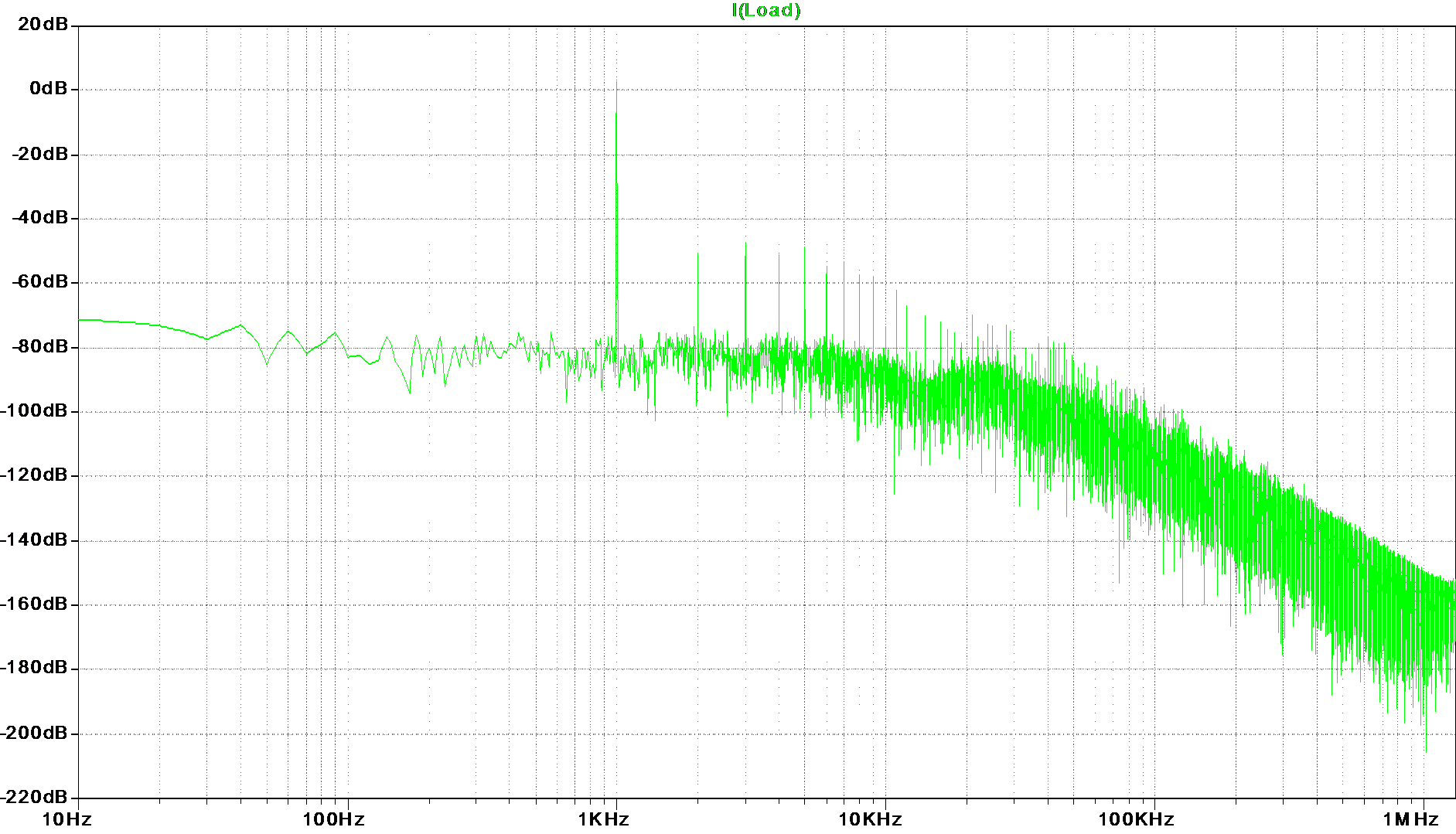
Task: Click the -80dB axis label
Action: pyautogui.click(x=40, y=346)
